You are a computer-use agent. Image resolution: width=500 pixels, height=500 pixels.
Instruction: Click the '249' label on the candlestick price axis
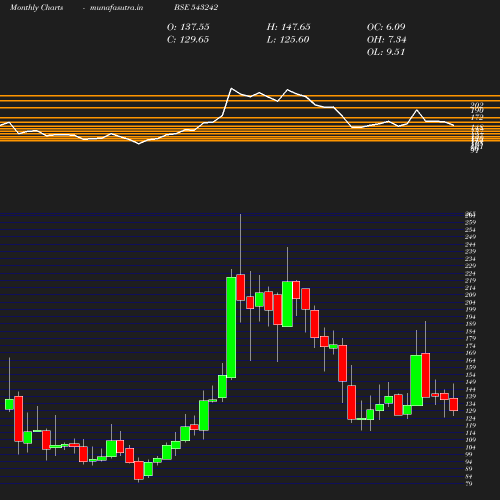471,237
